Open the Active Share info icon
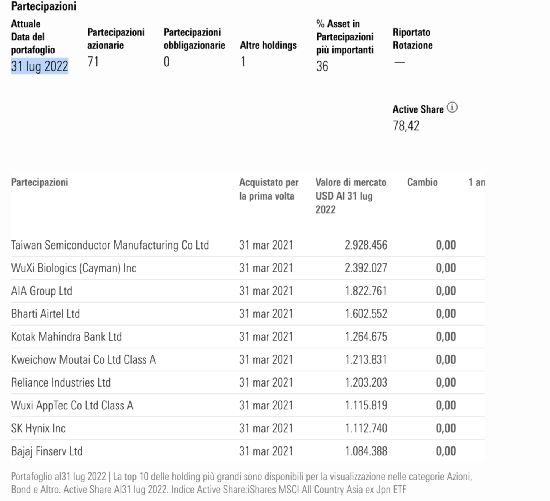Screen dimensions: 550x501 452,108
